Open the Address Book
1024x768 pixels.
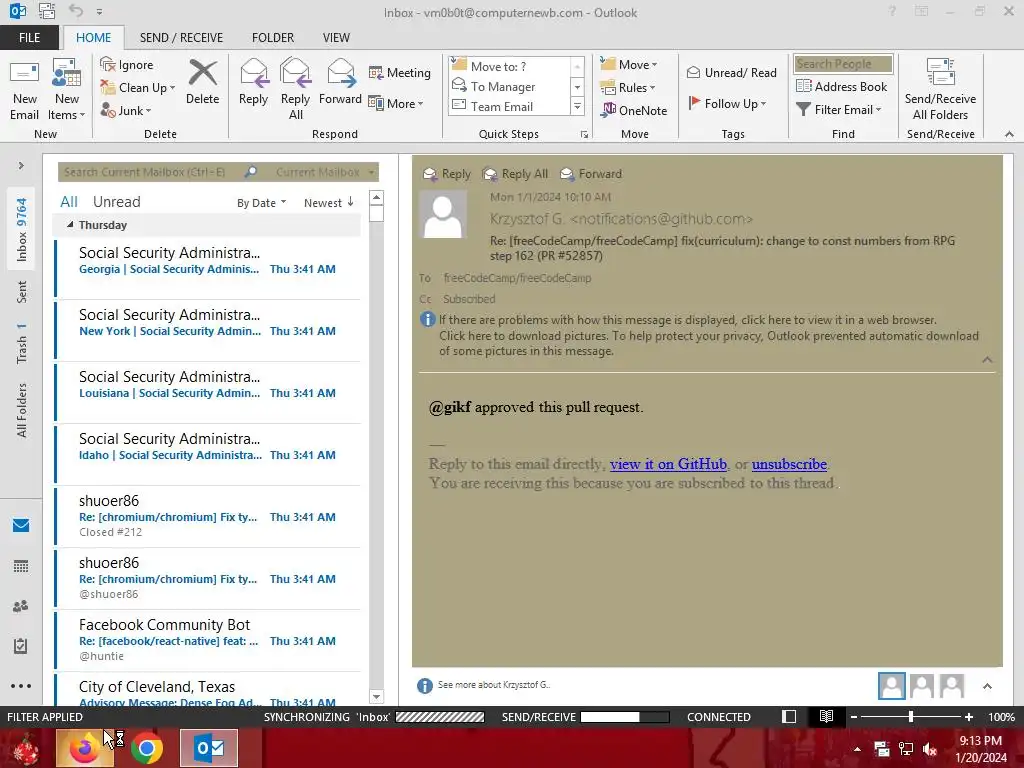842,86
